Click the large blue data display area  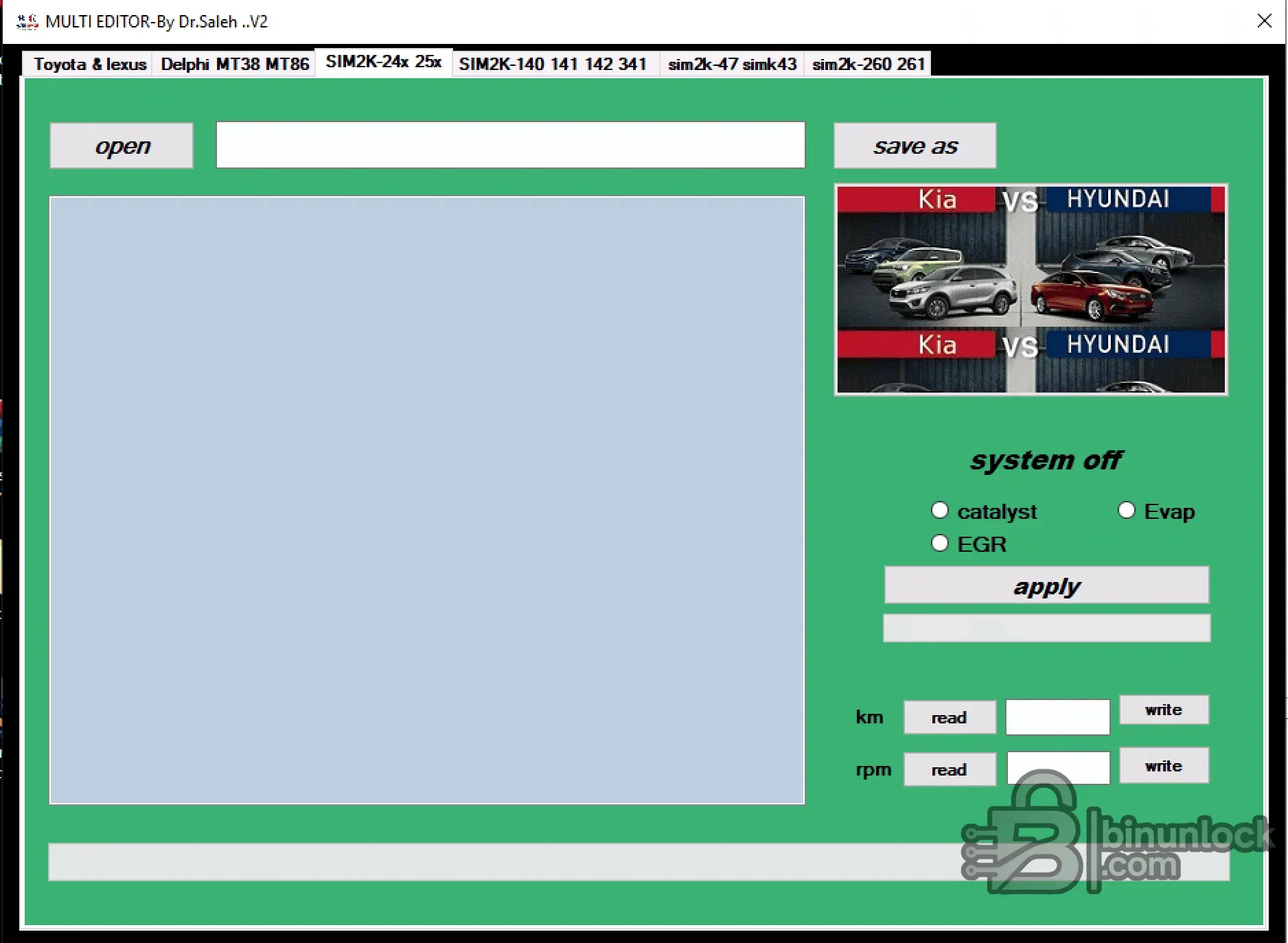click(x=427, y=500)
